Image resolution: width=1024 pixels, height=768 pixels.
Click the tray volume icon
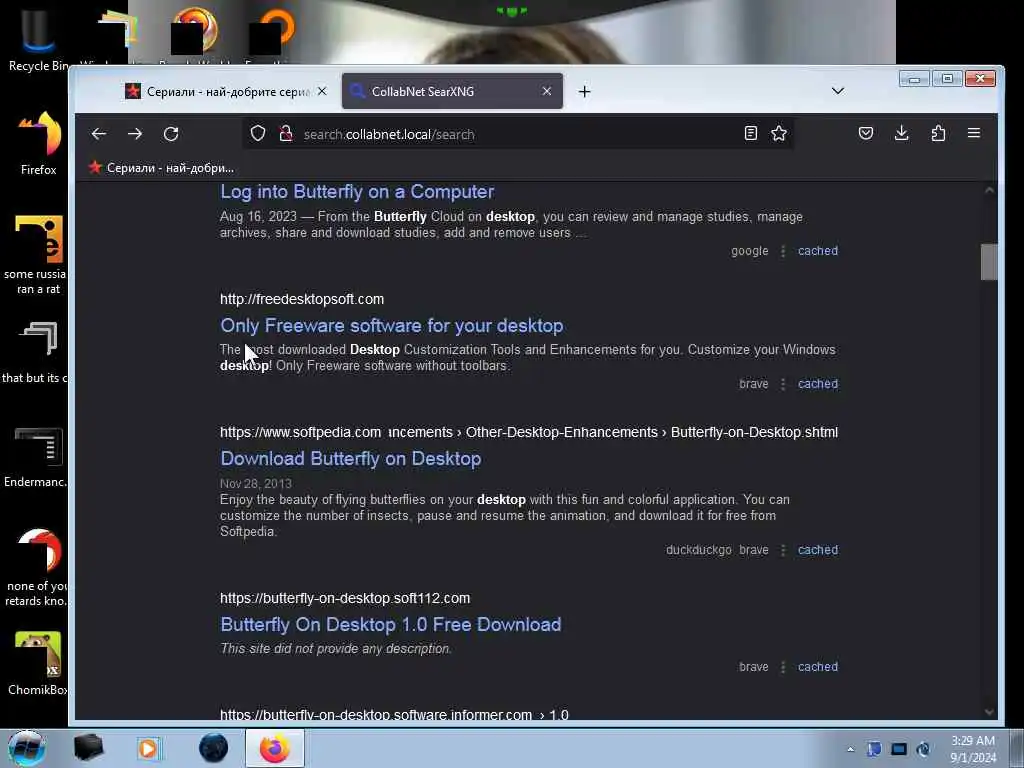click(923, 749)
